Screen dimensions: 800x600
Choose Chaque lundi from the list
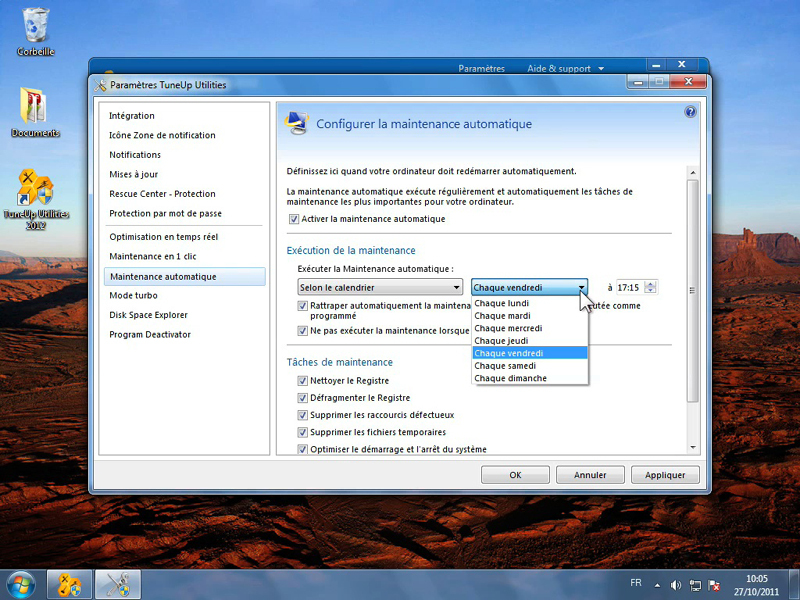tap(530, 303)
